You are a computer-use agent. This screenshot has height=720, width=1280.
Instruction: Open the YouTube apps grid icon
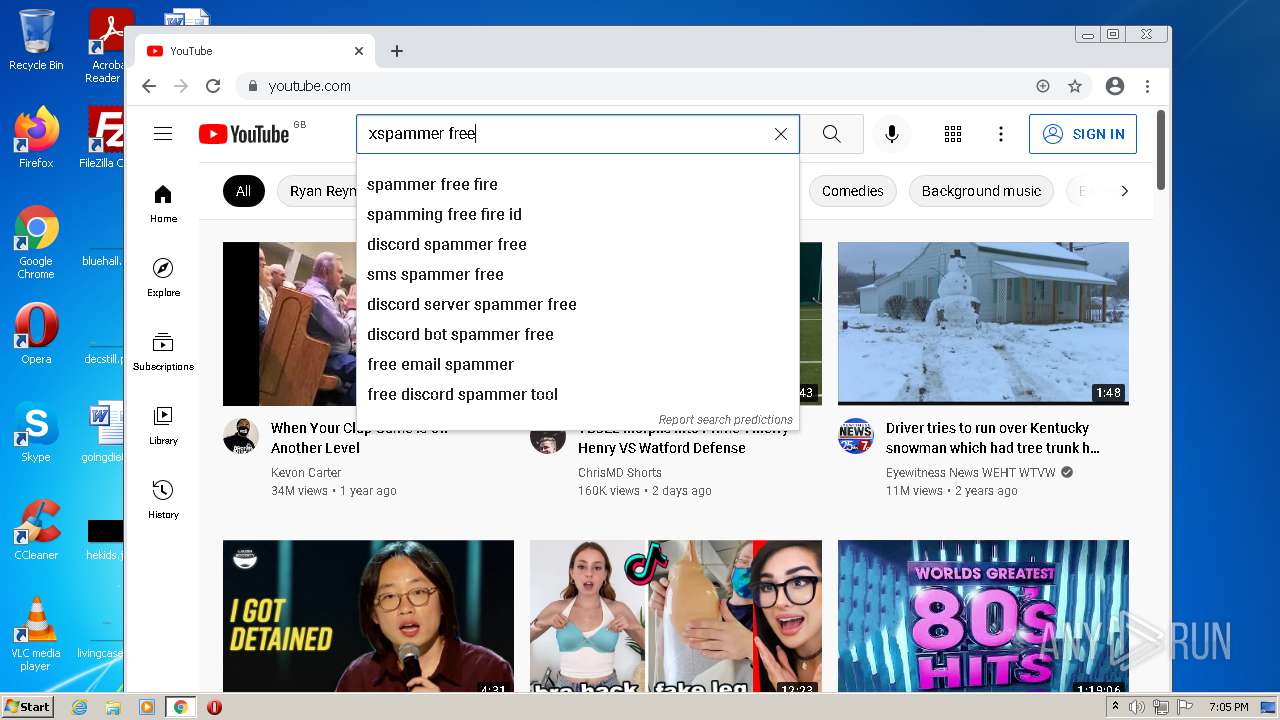pyautogui.click(x=953, y=134)
